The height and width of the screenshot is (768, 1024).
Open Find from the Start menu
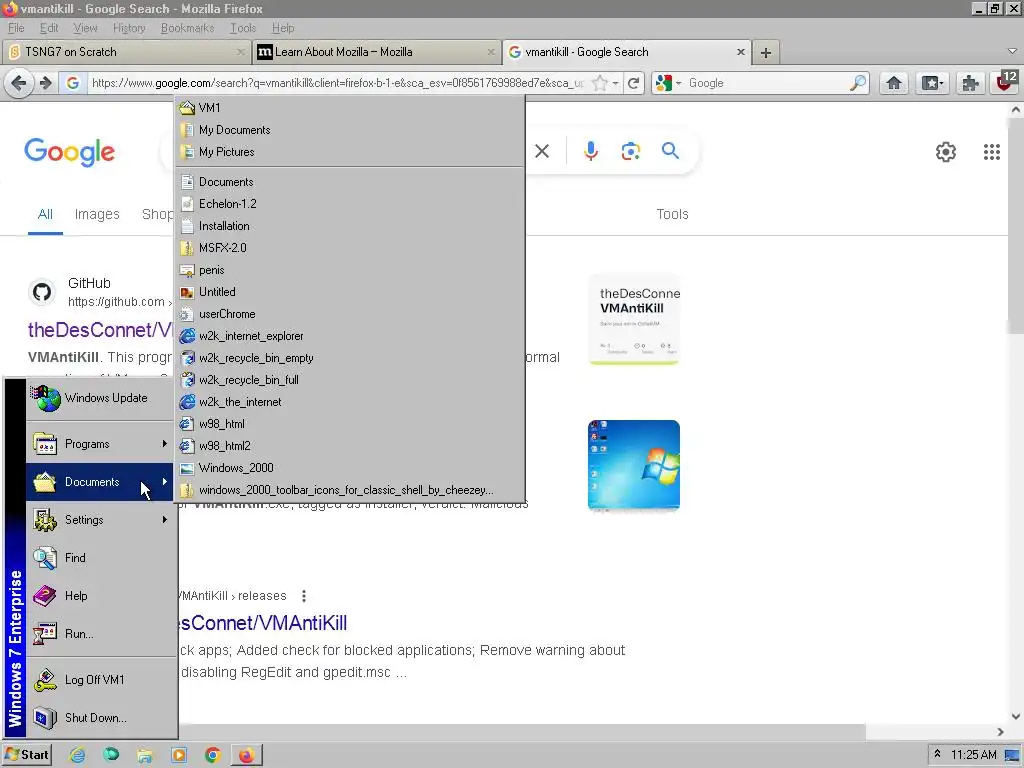coord(101,558)
